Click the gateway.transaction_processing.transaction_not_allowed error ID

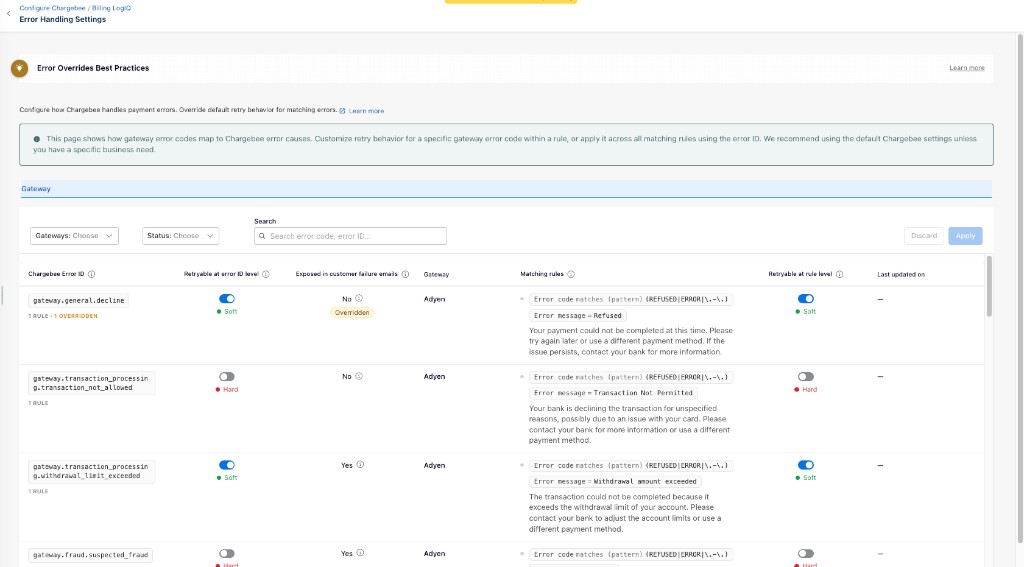[91, 383]
